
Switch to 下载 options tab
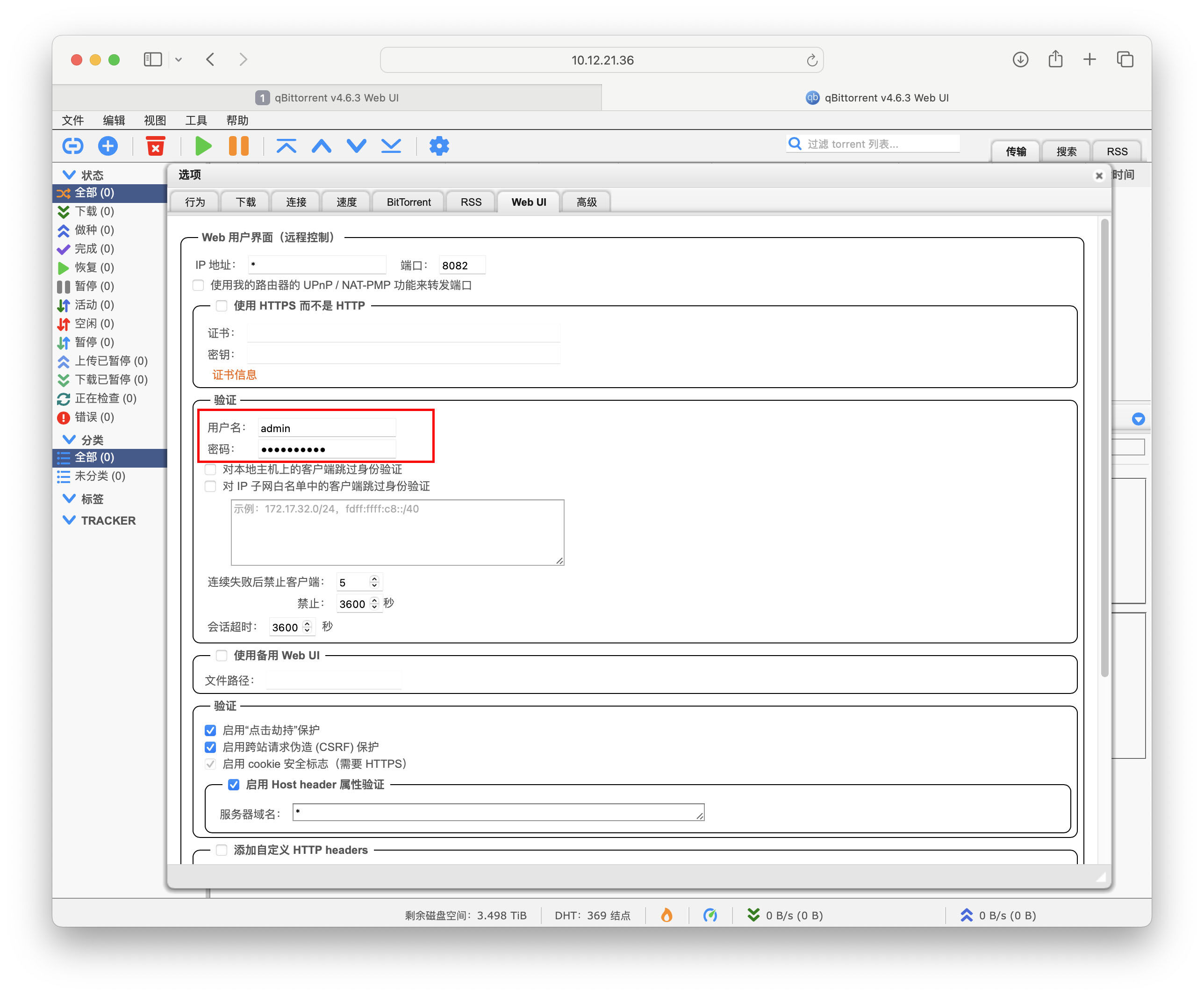tap(245, 202)
